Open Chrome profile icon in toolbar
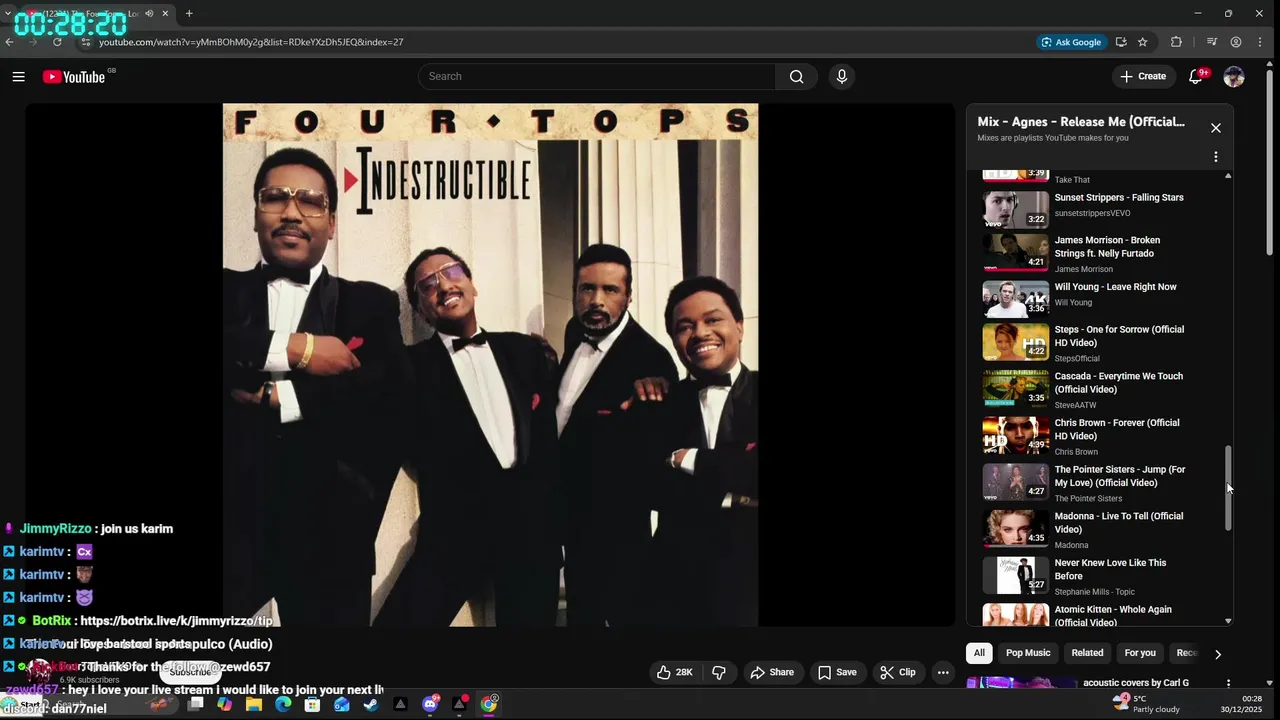 pyautogui.click(x=1236, y=42)
